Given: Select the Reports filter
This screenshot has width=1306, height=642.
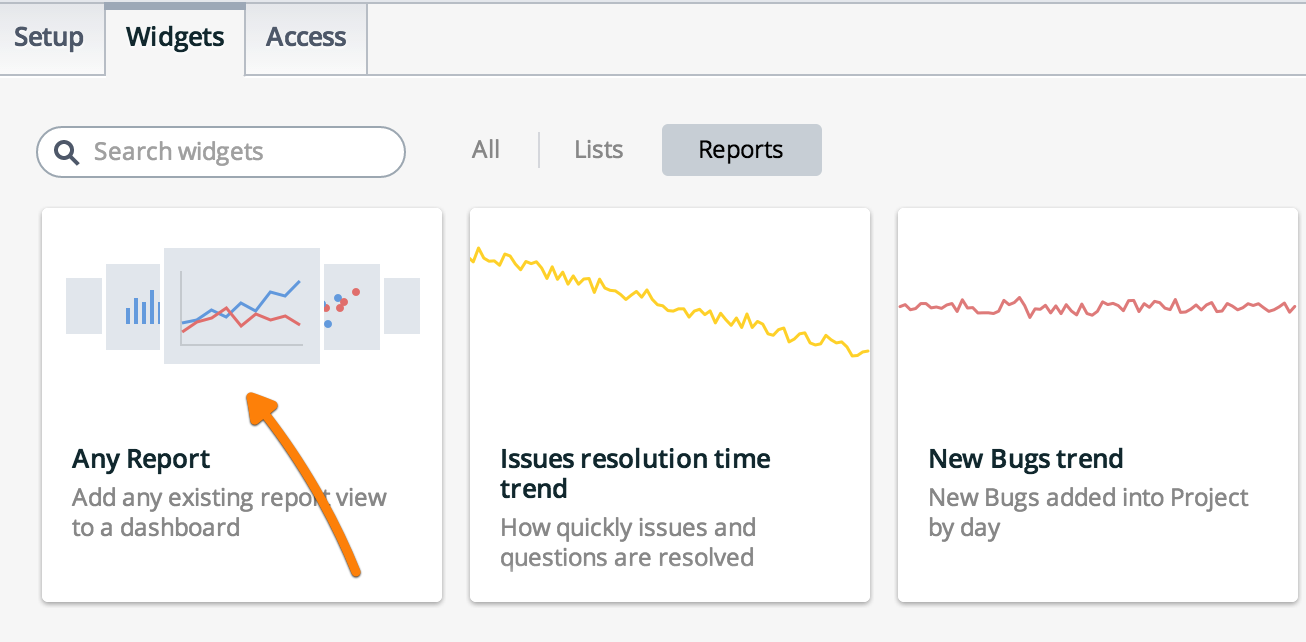Looking at the screenshot, I should (741, 150).
